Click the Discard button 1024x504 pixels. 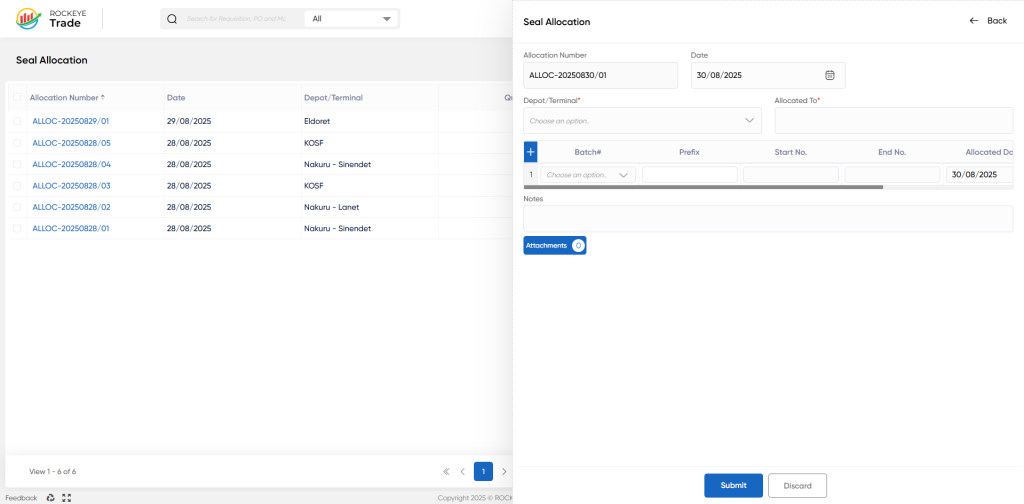pyautogui.click(x=797, y=486)
